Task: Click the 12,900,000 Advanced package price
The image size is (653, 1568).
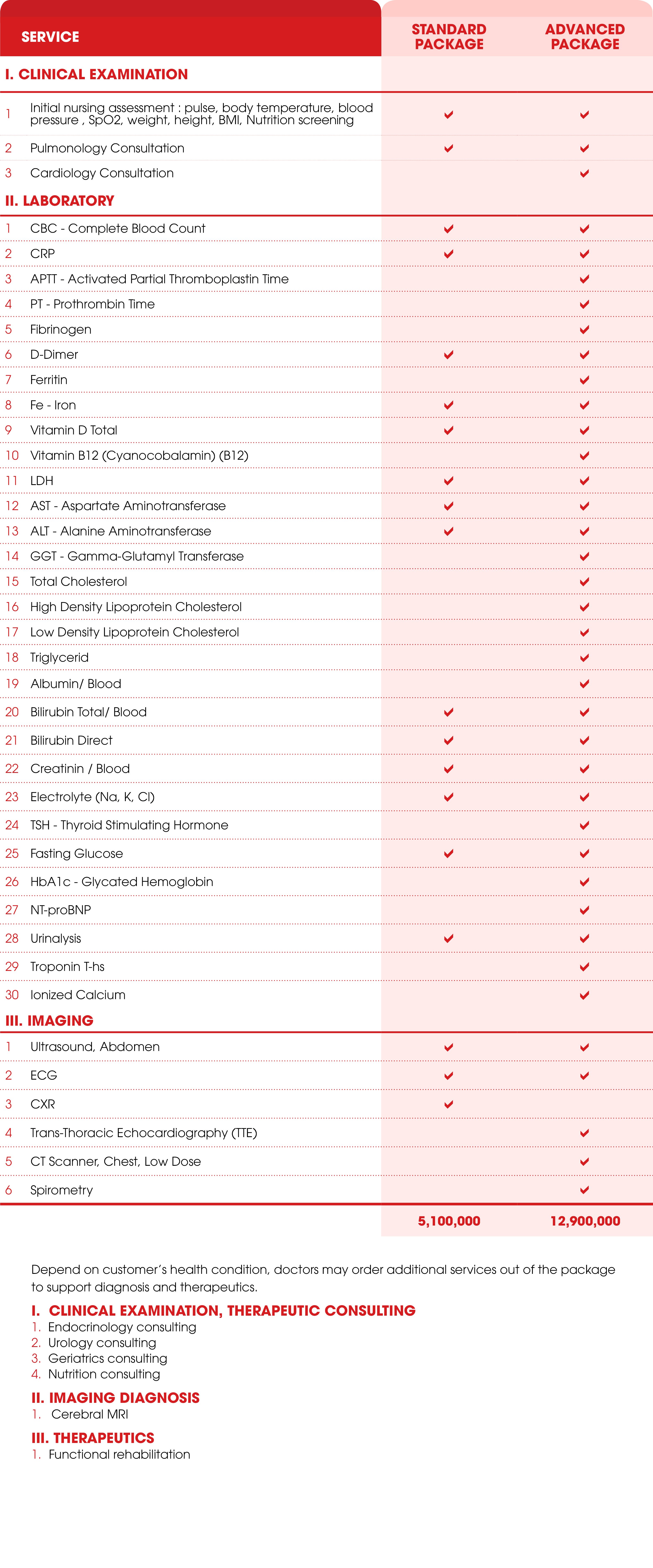Action: tap(585, 1221)
